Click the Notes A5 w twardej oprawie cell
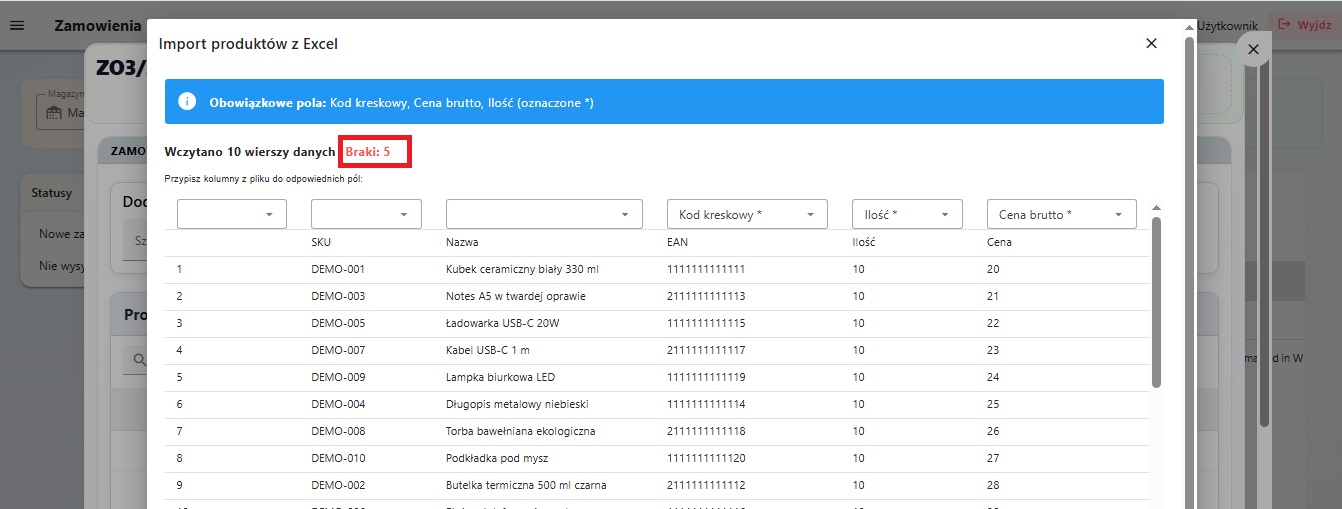1342x509 pixels. [x=516, y=296]
